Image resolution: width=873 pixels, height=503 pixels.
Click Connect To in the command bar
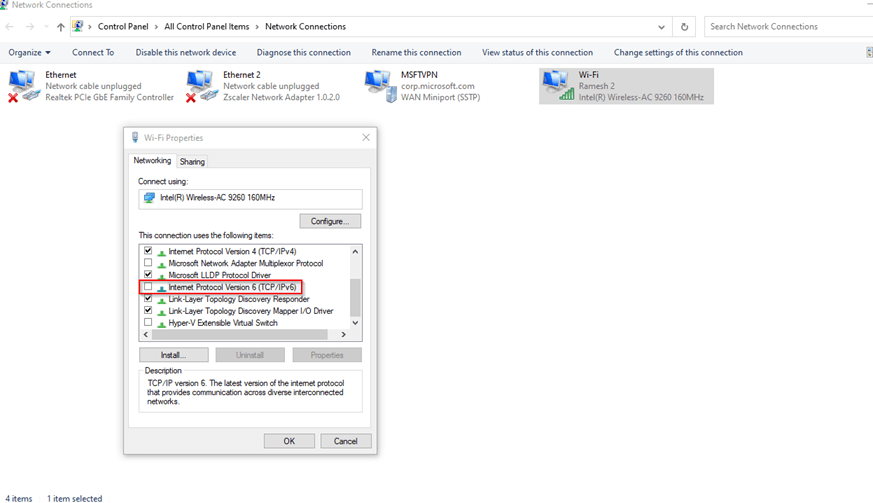click(93, 52)
